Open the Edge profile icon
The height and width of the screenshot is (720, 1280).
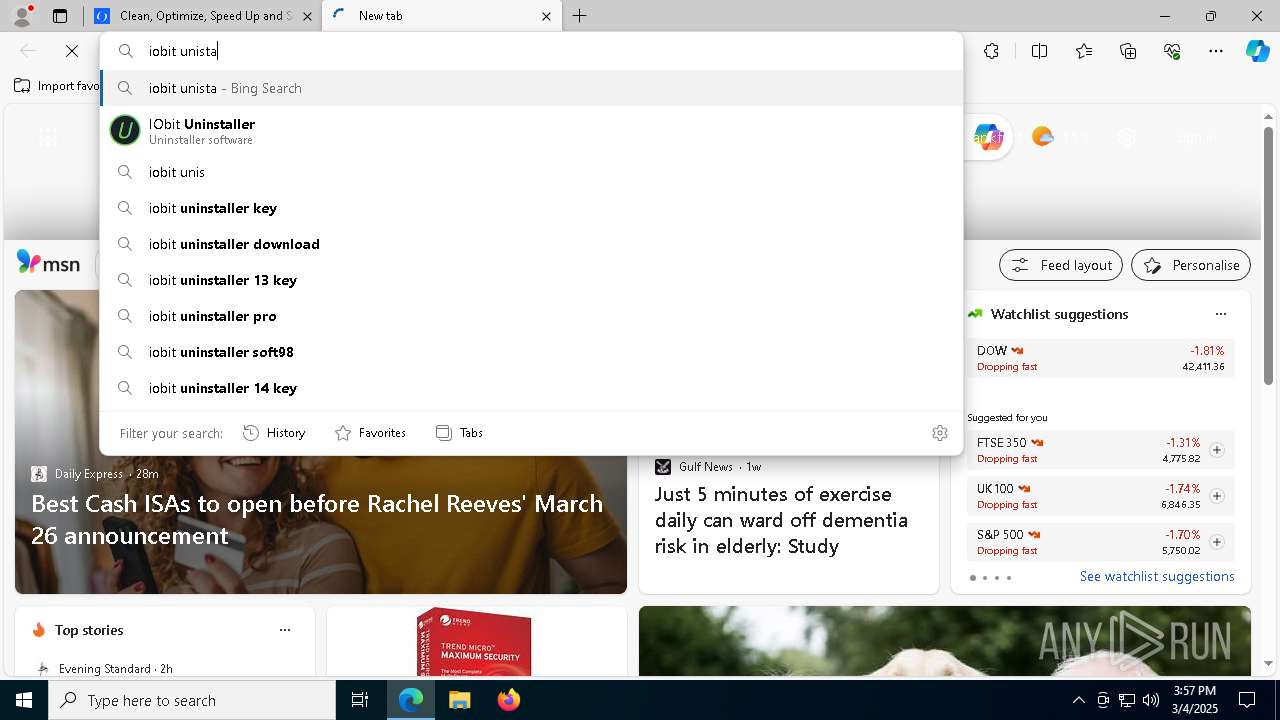pos(22,15)
